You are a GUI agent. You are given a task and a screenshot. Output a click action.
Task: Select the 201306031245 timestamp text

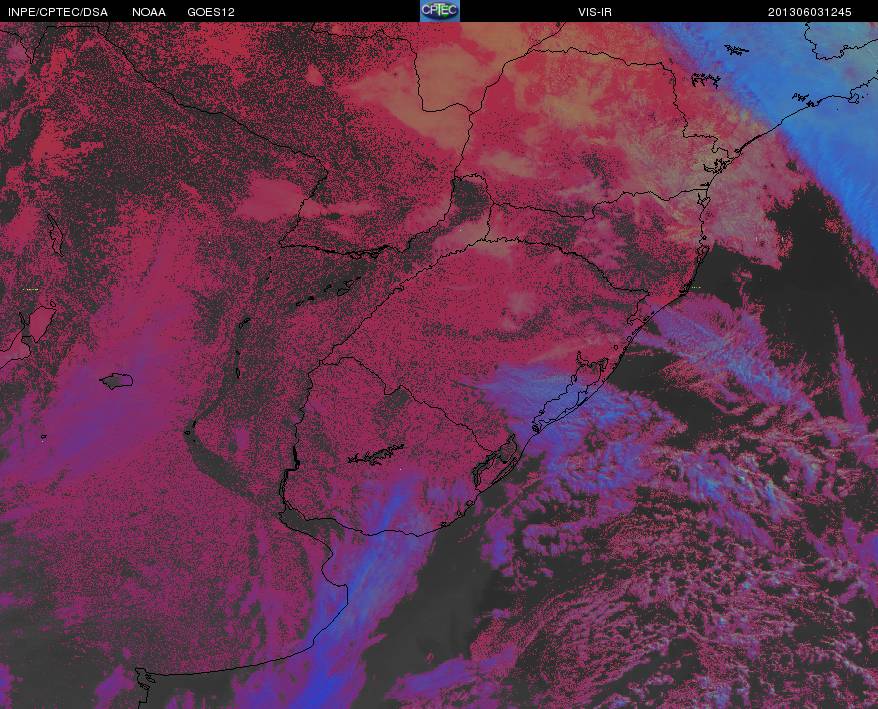tap(809, 12)
